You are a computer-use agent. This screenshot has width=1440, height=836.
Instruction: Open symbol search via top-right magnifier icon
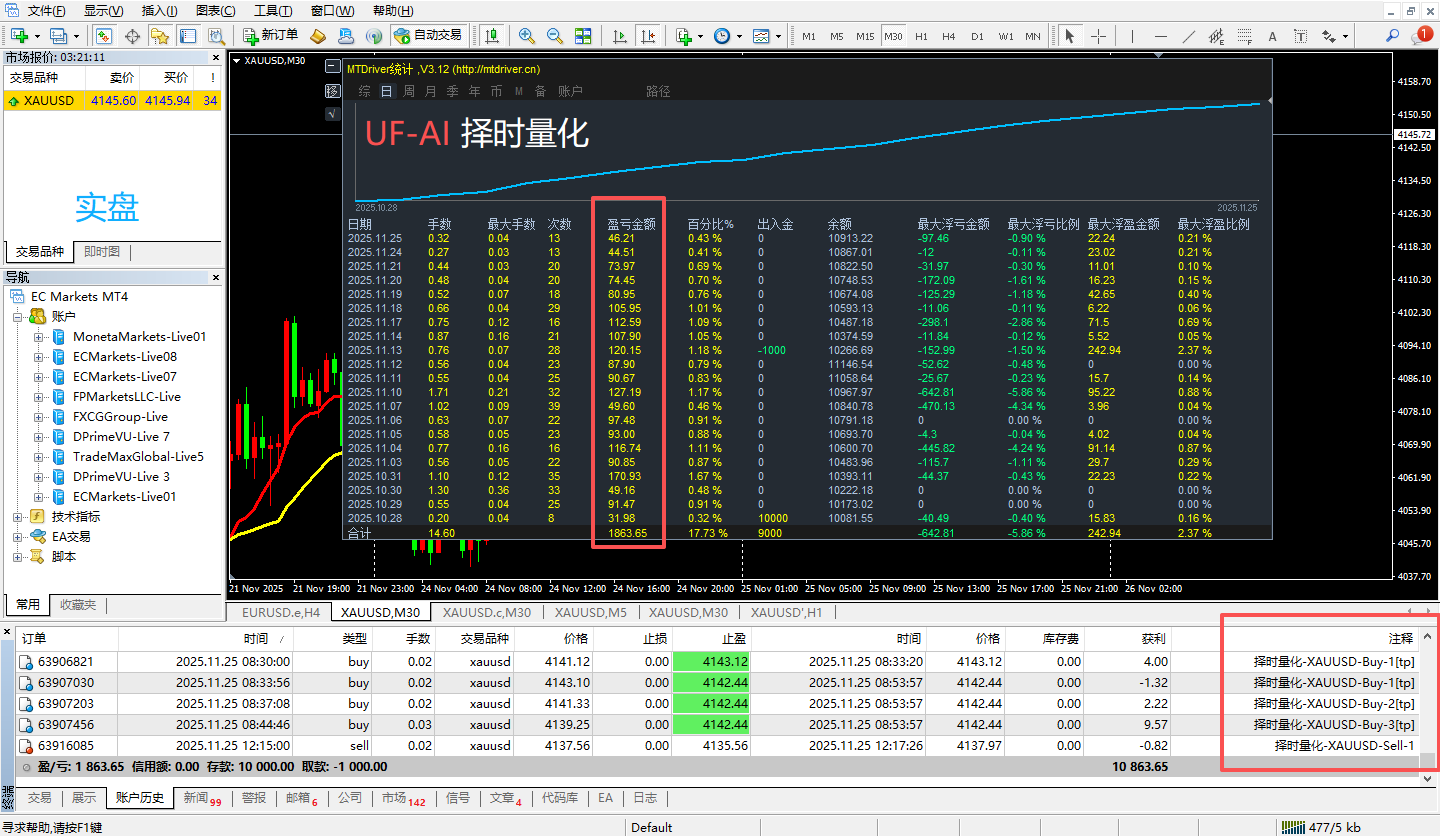(1392, 36)
